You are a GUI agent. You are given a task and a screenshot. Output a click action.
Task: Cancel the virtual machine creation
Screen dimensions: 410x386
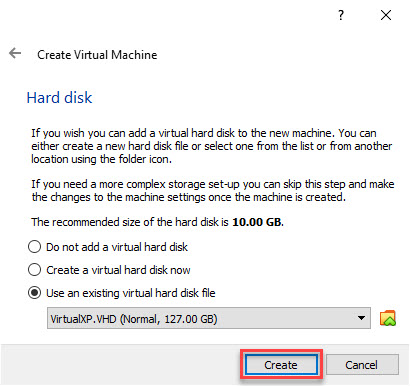[x=362, y=365]
